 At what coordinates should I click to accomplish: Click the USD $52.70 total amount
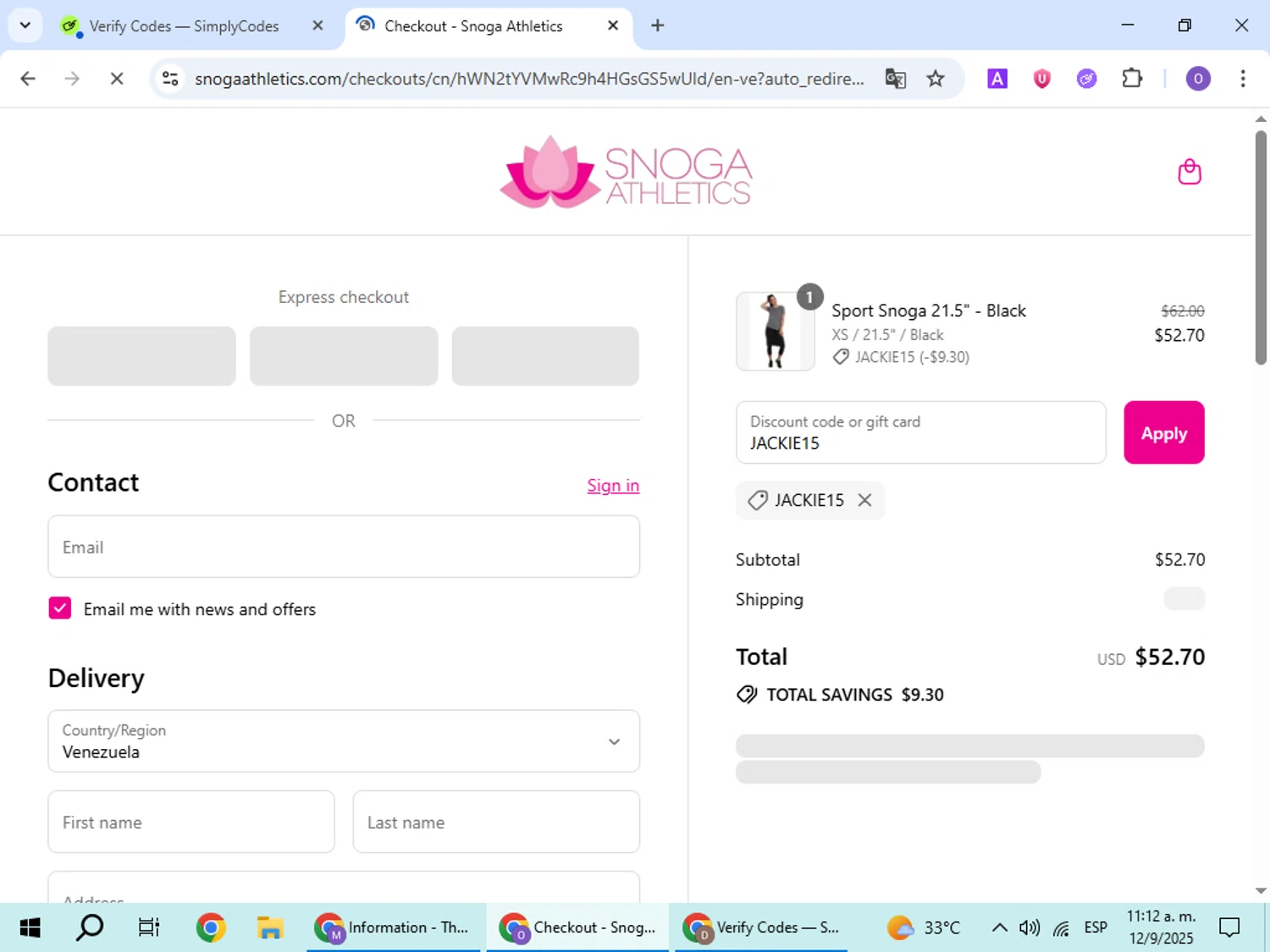tap(1151, 658)
